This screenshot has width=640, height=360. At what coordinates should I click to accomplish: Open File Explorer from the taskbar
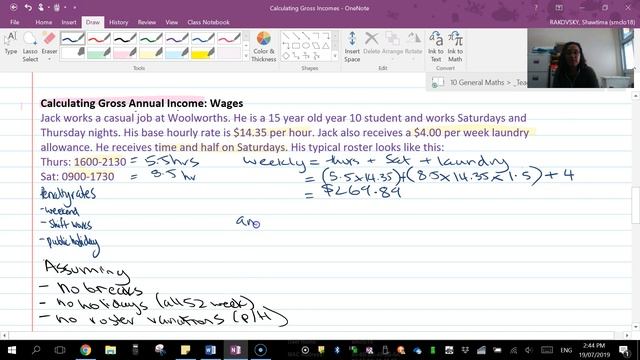pos(110,350)
